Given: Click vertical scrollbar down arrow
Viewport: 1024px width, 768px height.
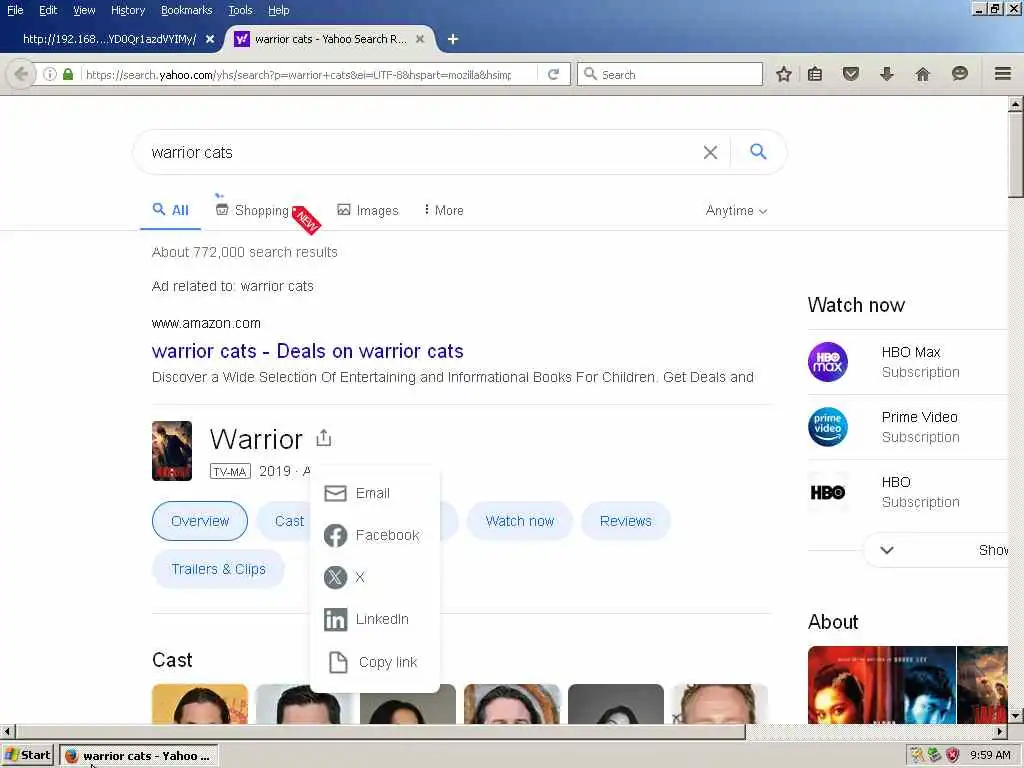Looking at the screenshot, I should pos(1016,716).
